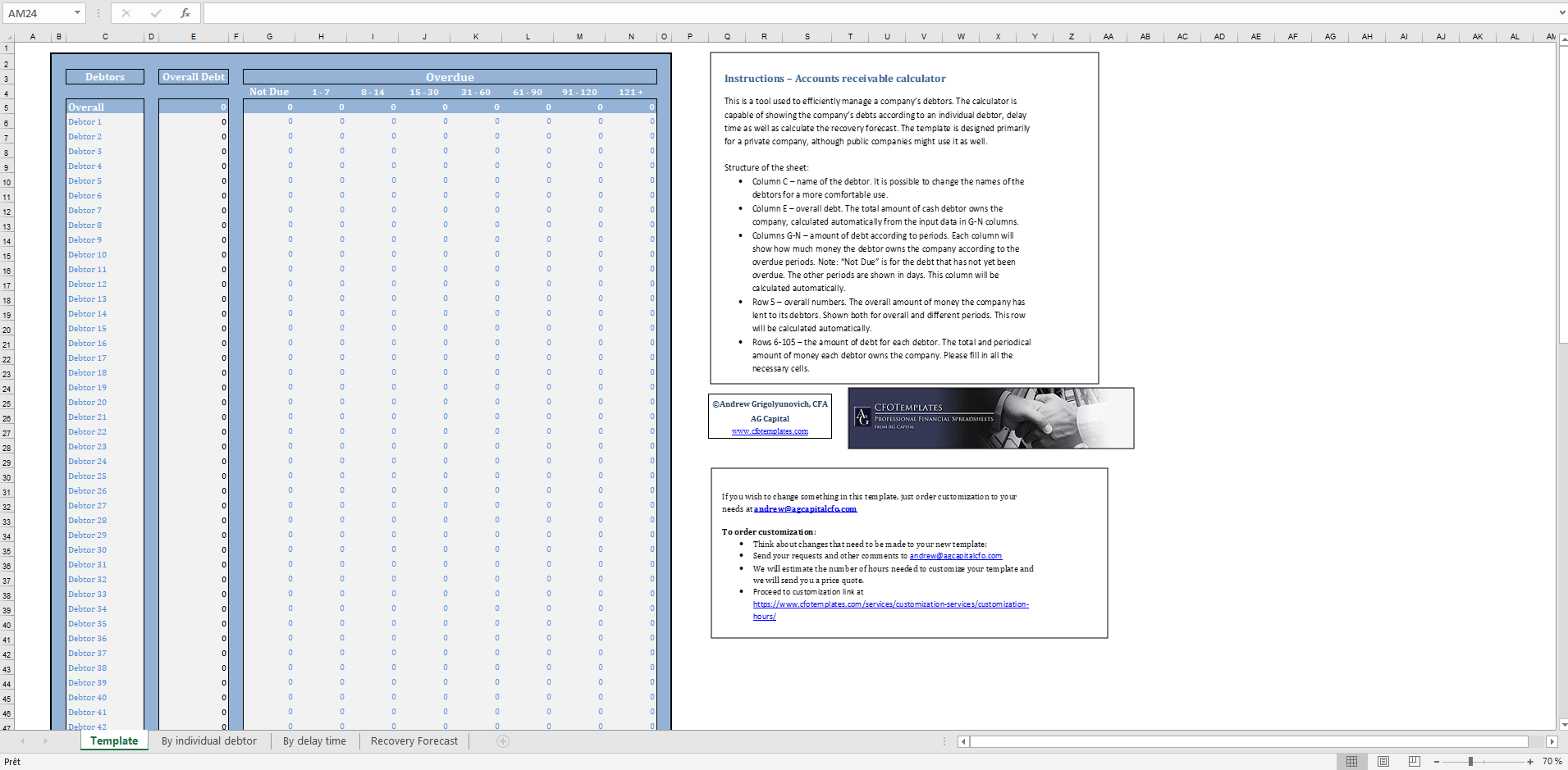Viewport: 1568px width, 770px height.
Task: Click the Overdue header cell
Action: click(450, 77)
